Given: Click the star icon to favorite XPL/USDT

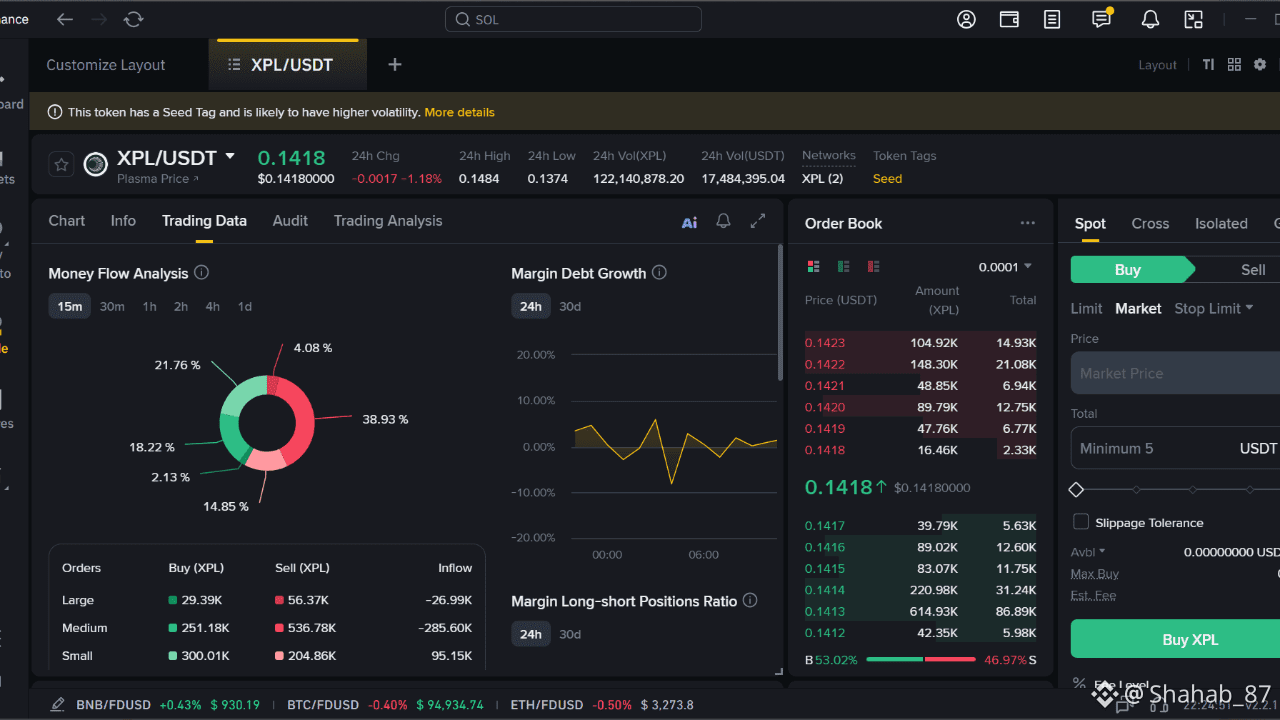Looking at the screenshot, I should [x=62, y=164].
